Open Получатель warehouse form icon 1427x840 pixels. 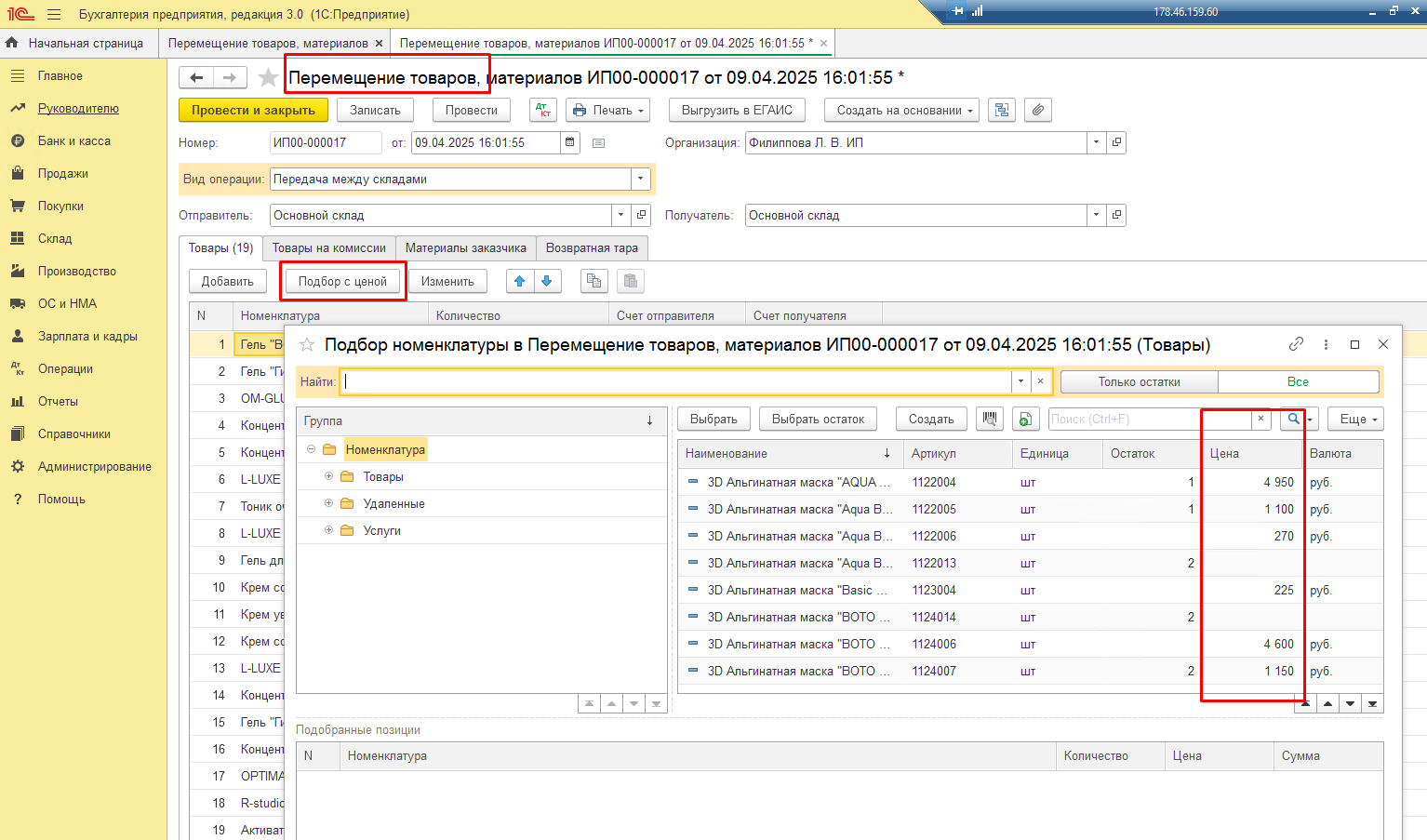(1116, 215)
